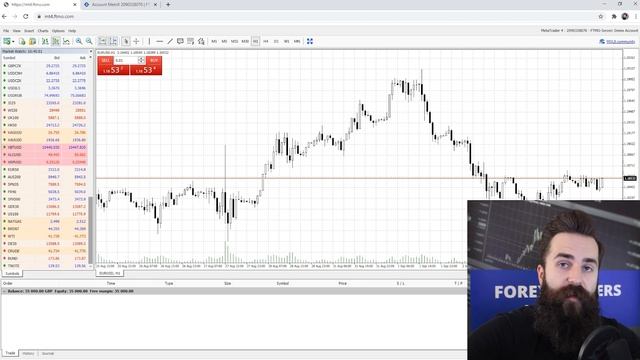This screenshot has width=640, height=360.
Task: Open a new browser tab
Action: pyautogui.click(x=168, y=4)
